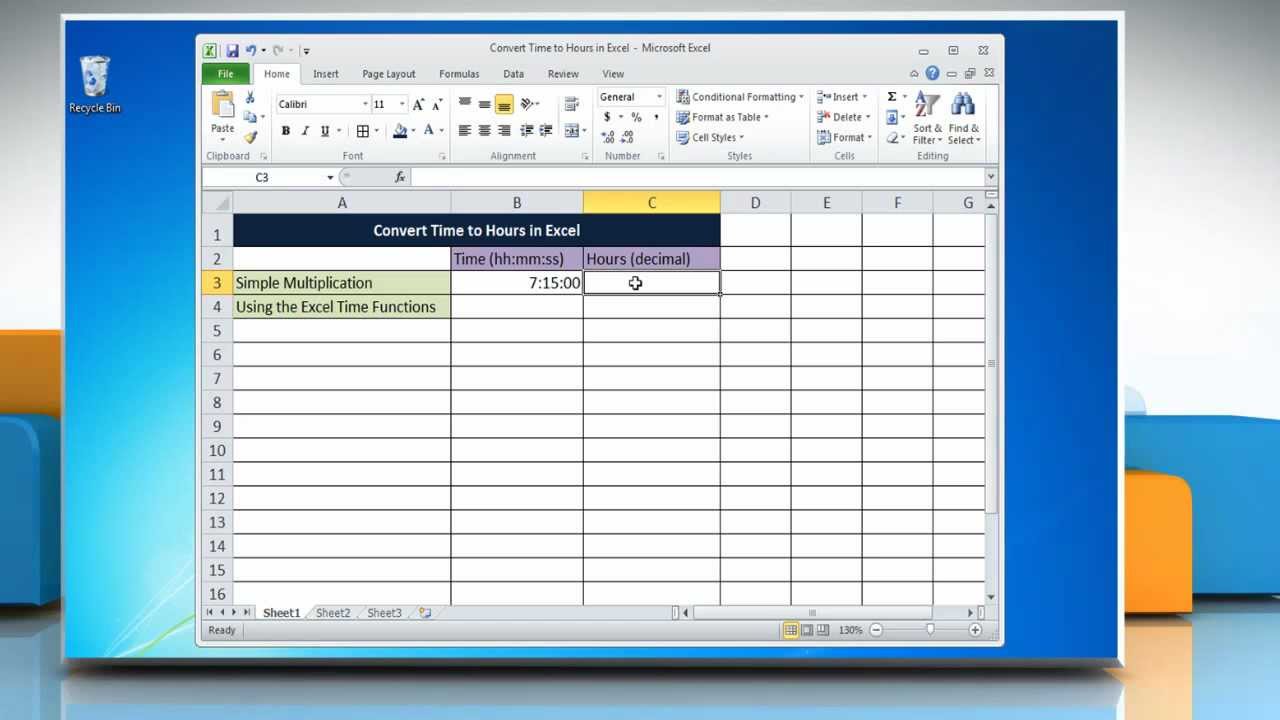
Task: Open the font size dropdown
Action: coord(402,104)
